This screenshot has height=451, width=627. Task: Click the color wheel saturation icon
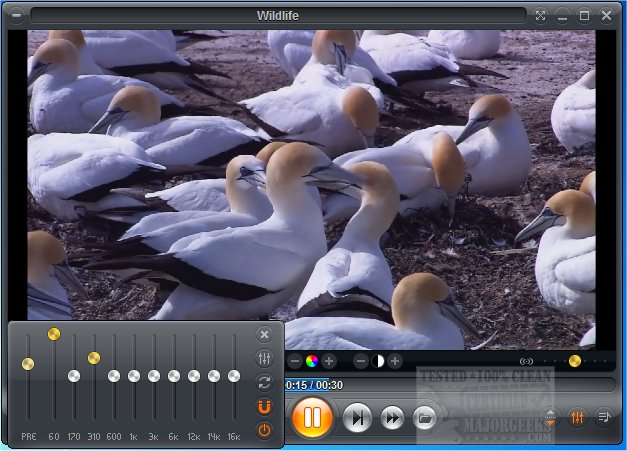[312, 361]
